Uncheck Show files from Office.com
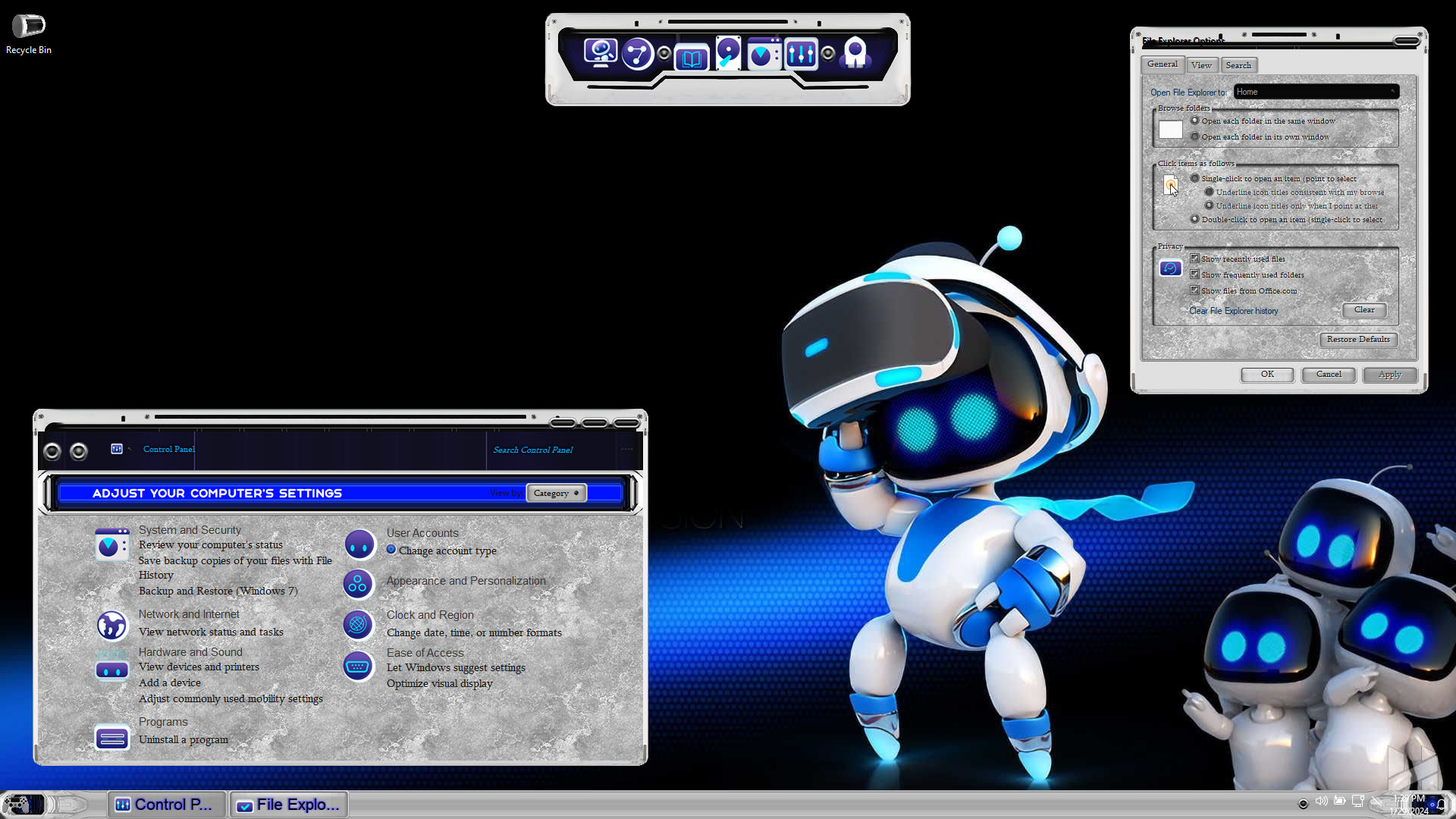1456x819 pixels. point(1194,290)
